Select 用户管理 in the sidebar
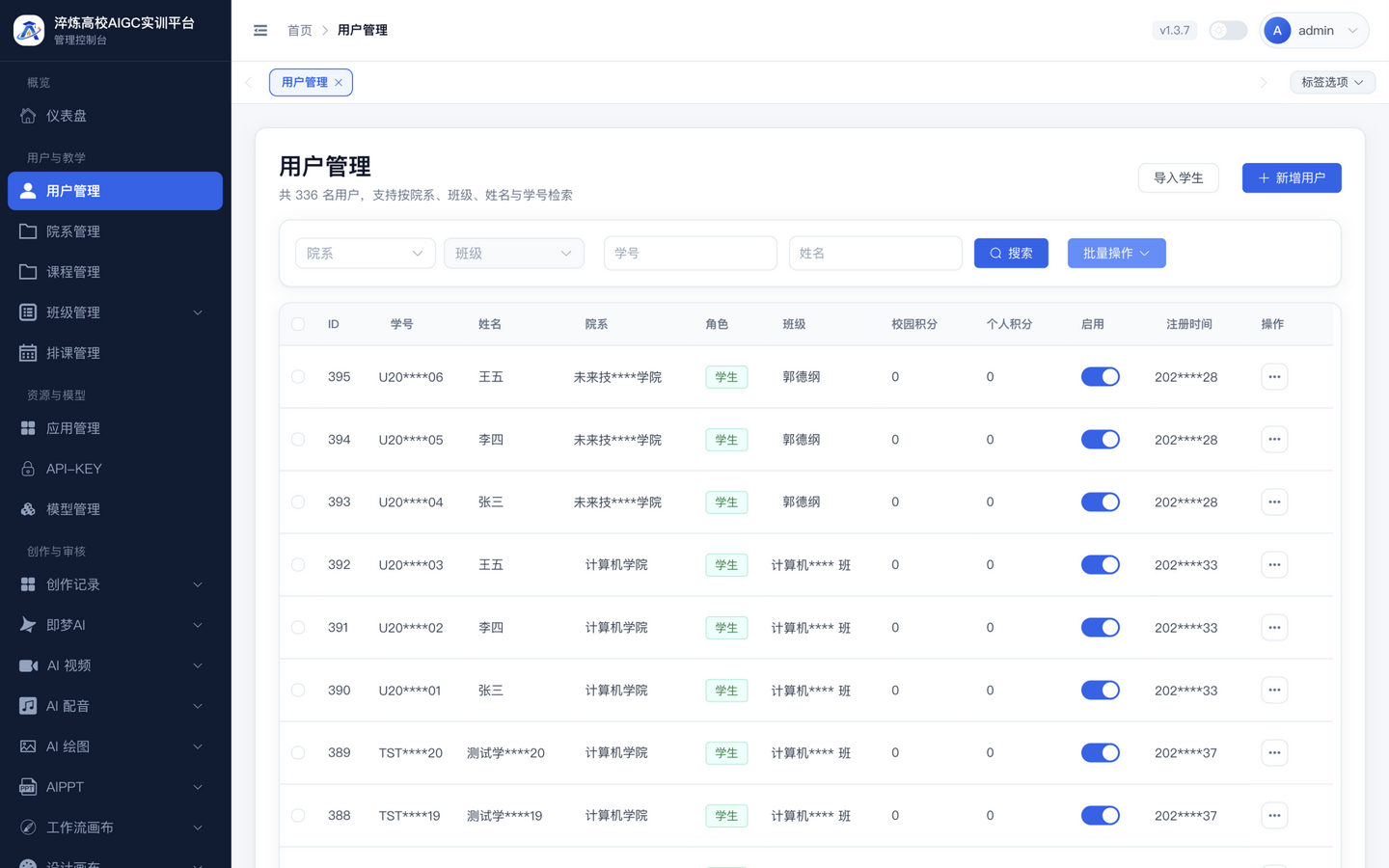Viewport: 1389px width, 868px height. pos(115,191)
